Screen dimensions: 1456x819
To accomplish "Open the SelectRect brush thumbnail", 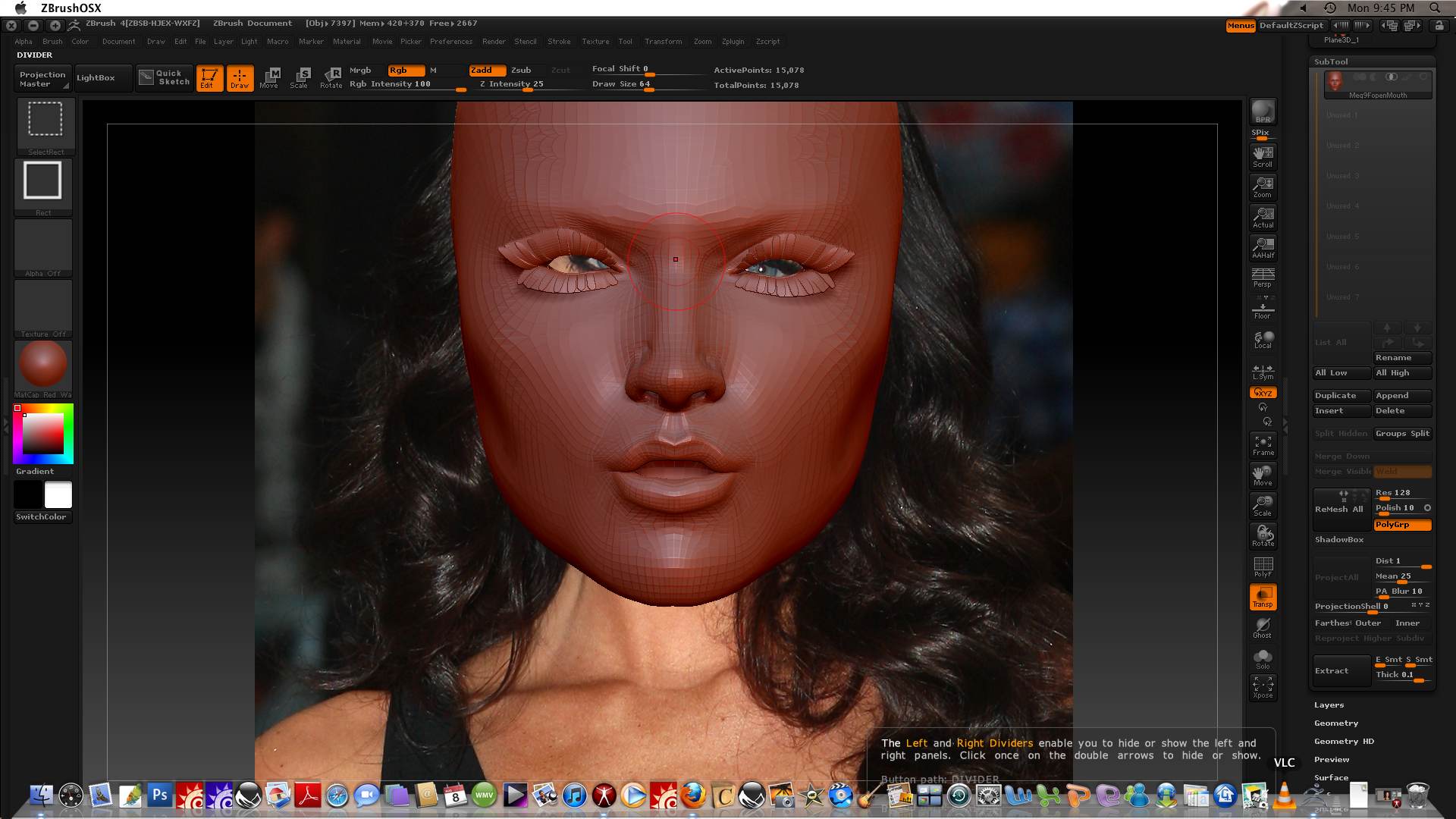I will 45,126.
